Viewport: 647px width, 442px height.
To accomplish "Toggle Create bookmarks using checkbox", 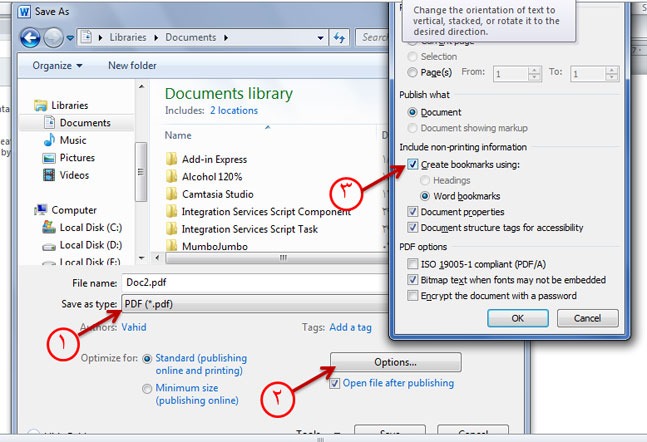I will tap(413, 165).
